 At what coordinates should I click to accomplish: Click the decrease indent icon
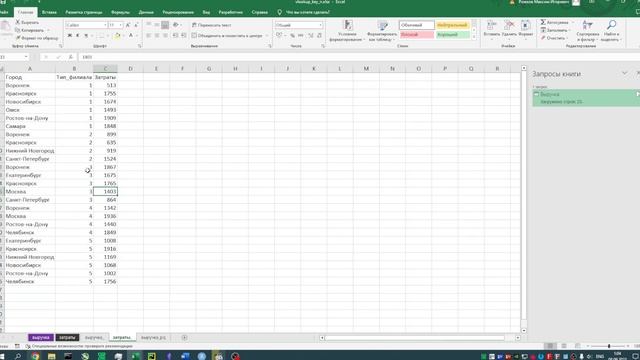pyautogui.click(x=176, y=36)
